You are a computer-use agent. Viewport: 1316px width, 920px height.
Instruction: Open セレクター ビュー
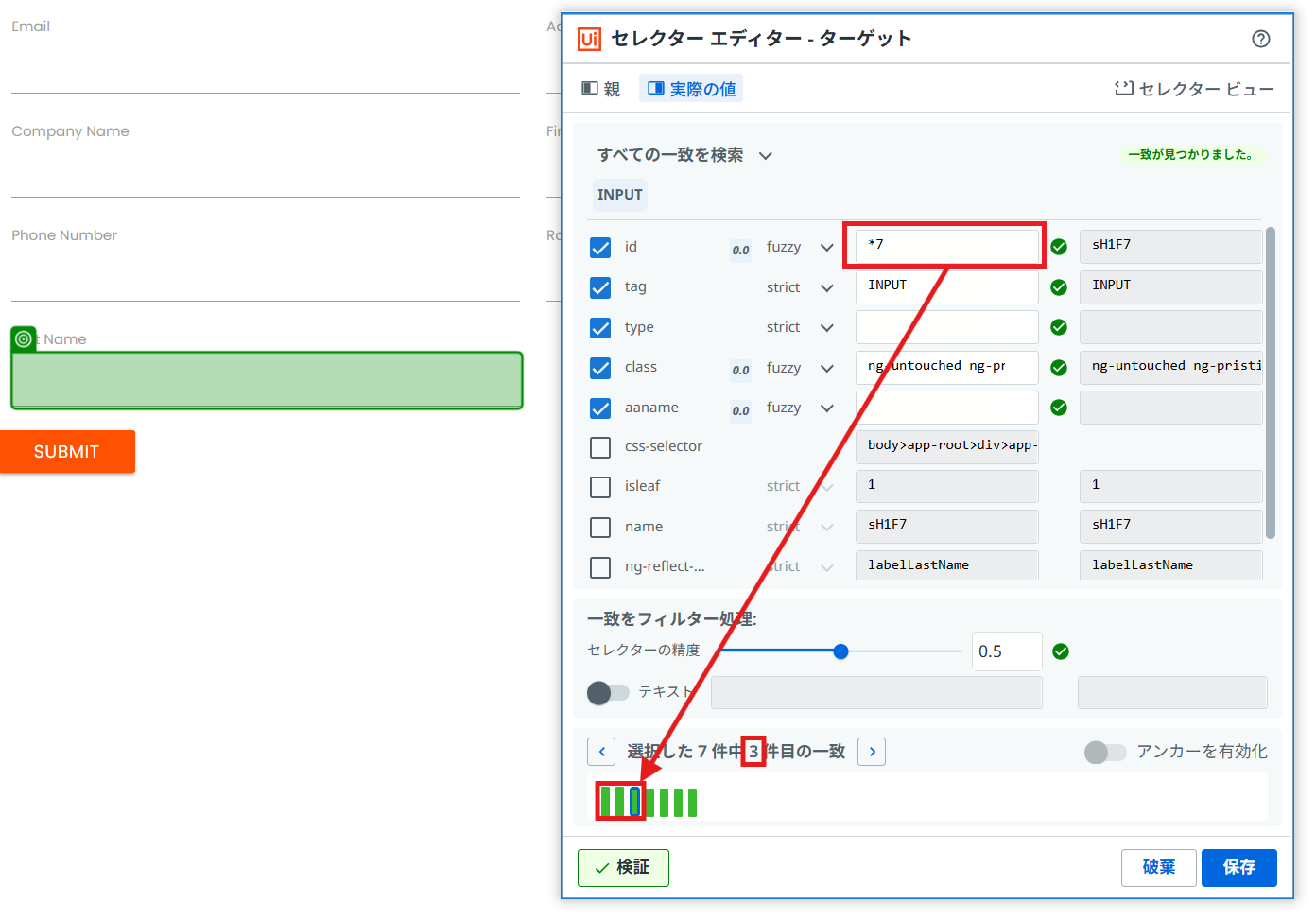tap(1195, 89)
